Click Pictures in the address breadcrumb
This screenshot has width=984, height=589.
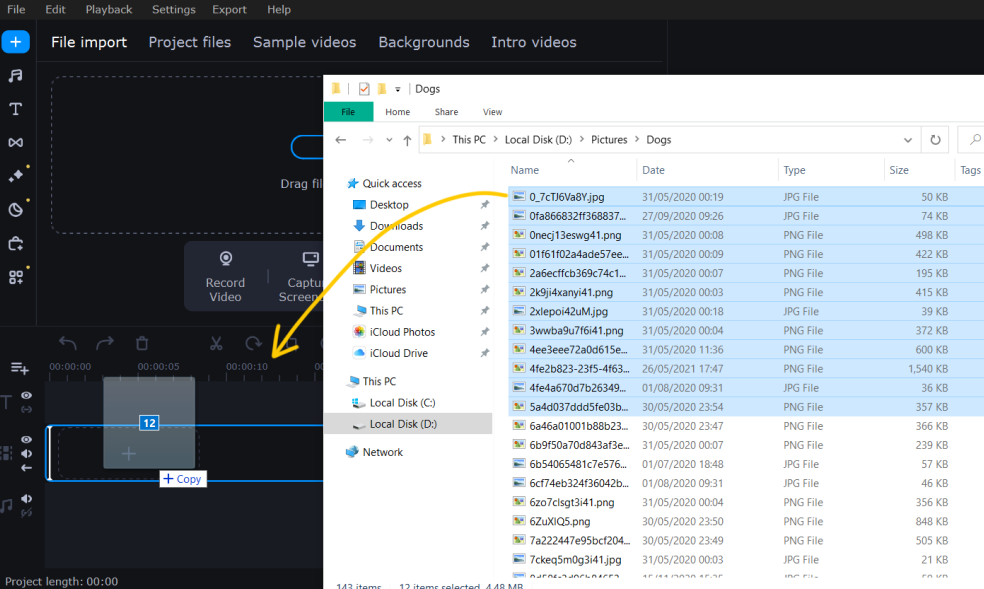click(x=609, y=140)
